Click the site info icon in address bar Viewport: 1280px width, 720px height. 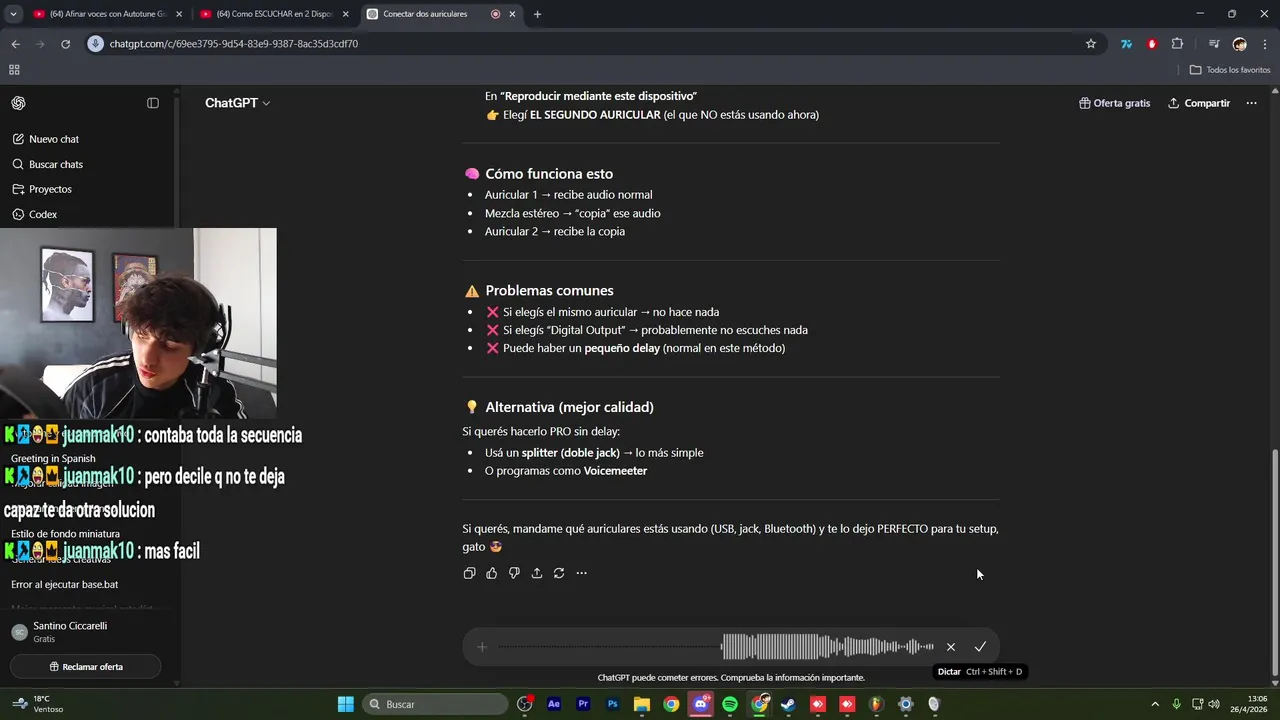pos(96,44)
